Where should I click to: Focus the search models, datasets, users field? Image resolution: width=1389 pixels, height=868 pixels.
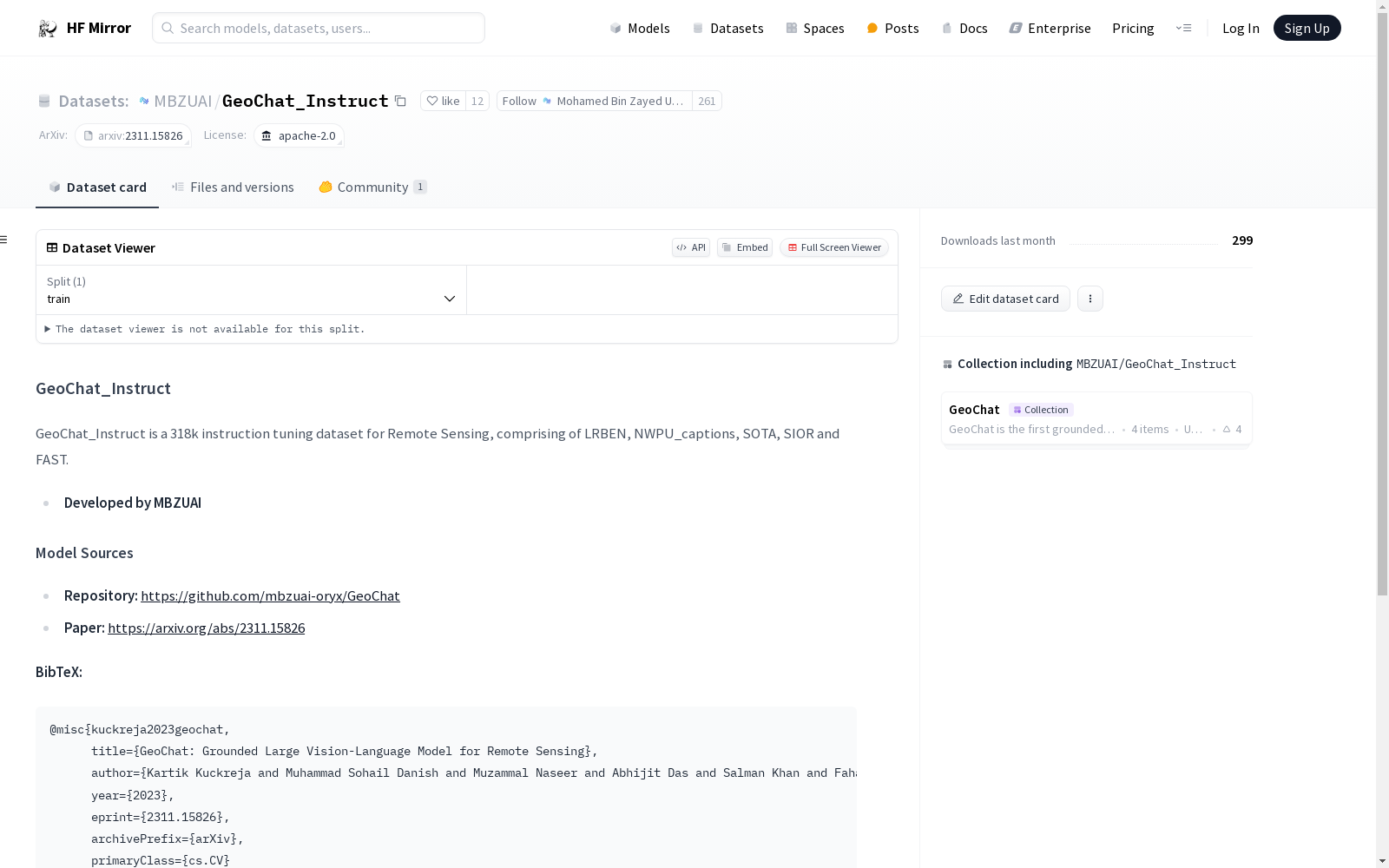point(319,28)
